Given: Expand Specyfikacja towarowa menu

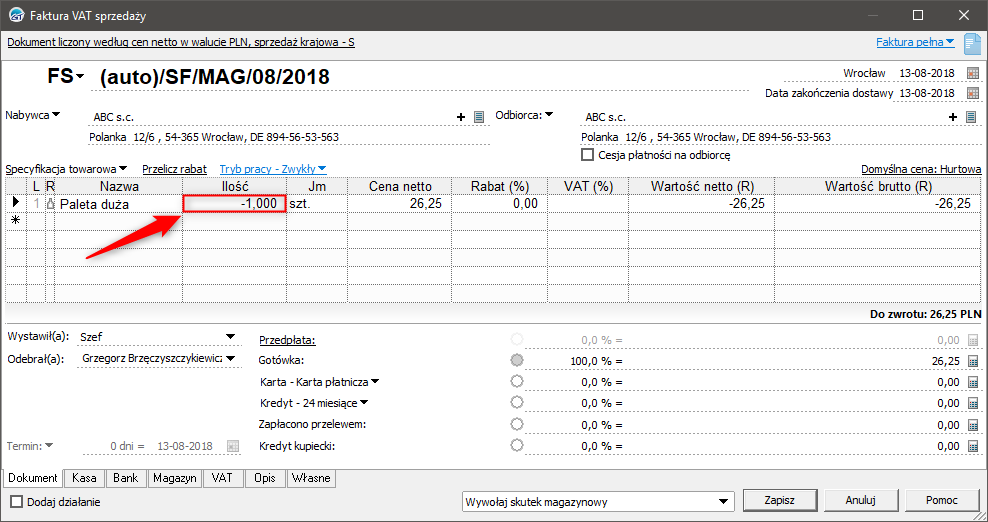Looking at the screenshot, I should (123, 168).
